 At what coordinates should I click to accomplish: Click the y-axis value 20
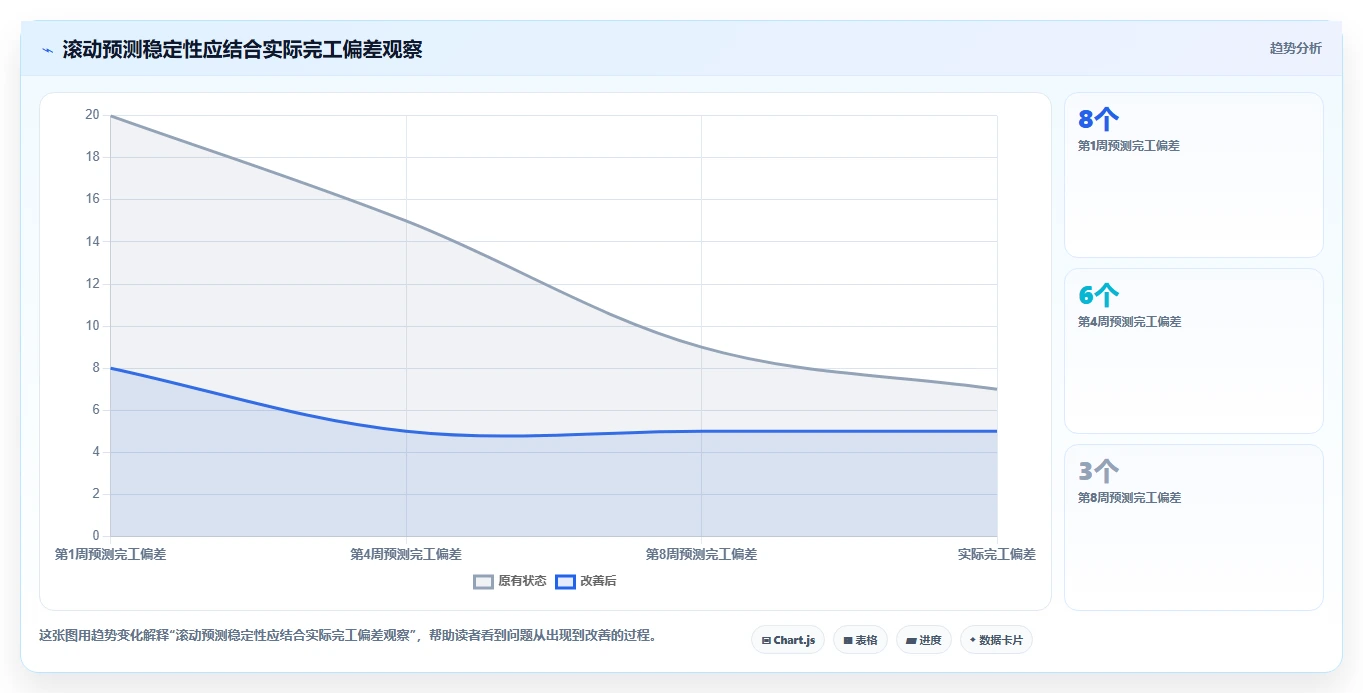(x=92, y=115)
